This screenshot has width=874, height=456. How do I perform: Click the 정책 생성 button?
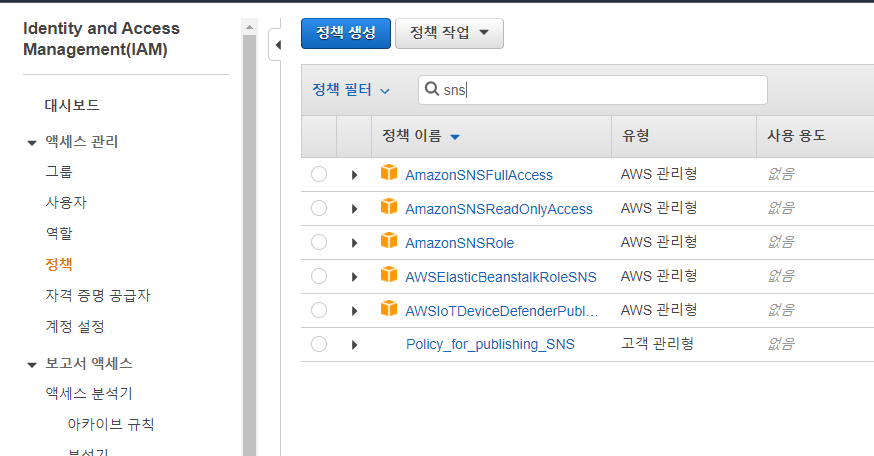(x=346, y=33)
